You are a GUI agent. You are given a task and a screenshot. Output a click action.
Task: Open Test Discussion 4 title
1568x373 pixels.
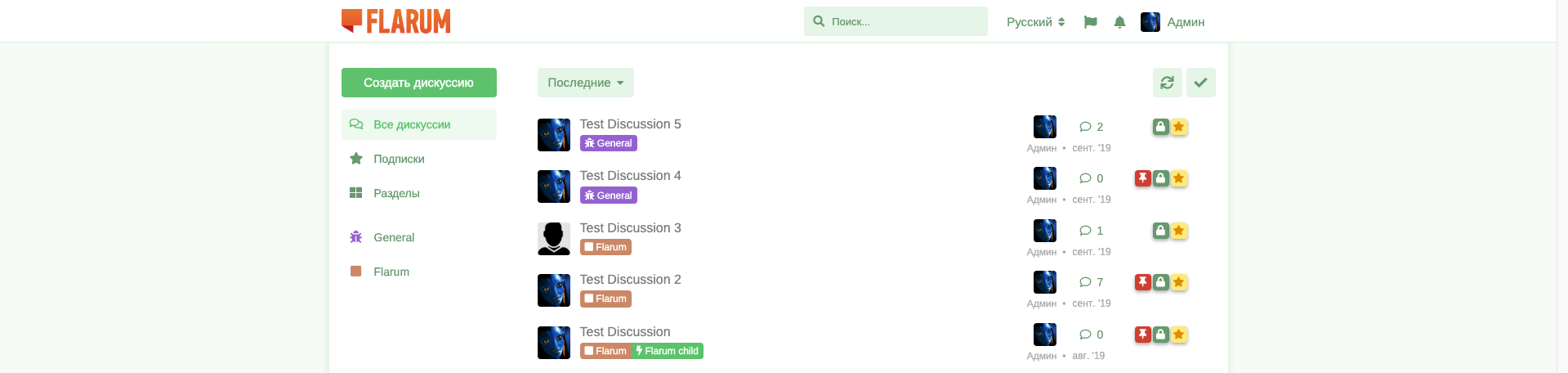click(630, 176)
